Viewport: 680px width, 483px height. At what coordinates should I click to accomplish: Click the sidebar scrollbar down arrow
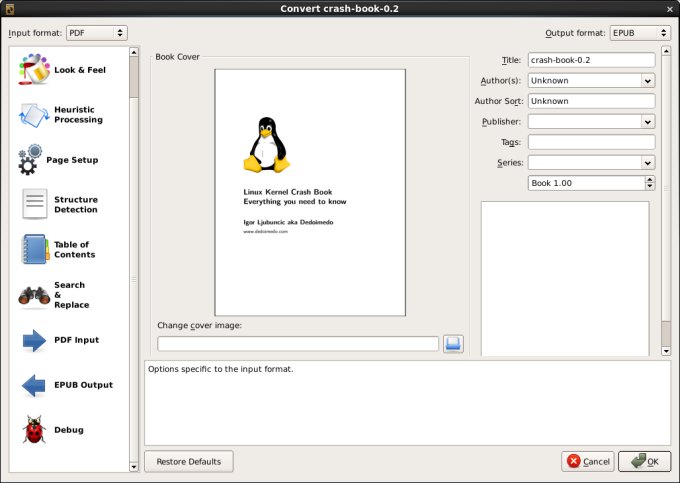click(x=134, y=467)
